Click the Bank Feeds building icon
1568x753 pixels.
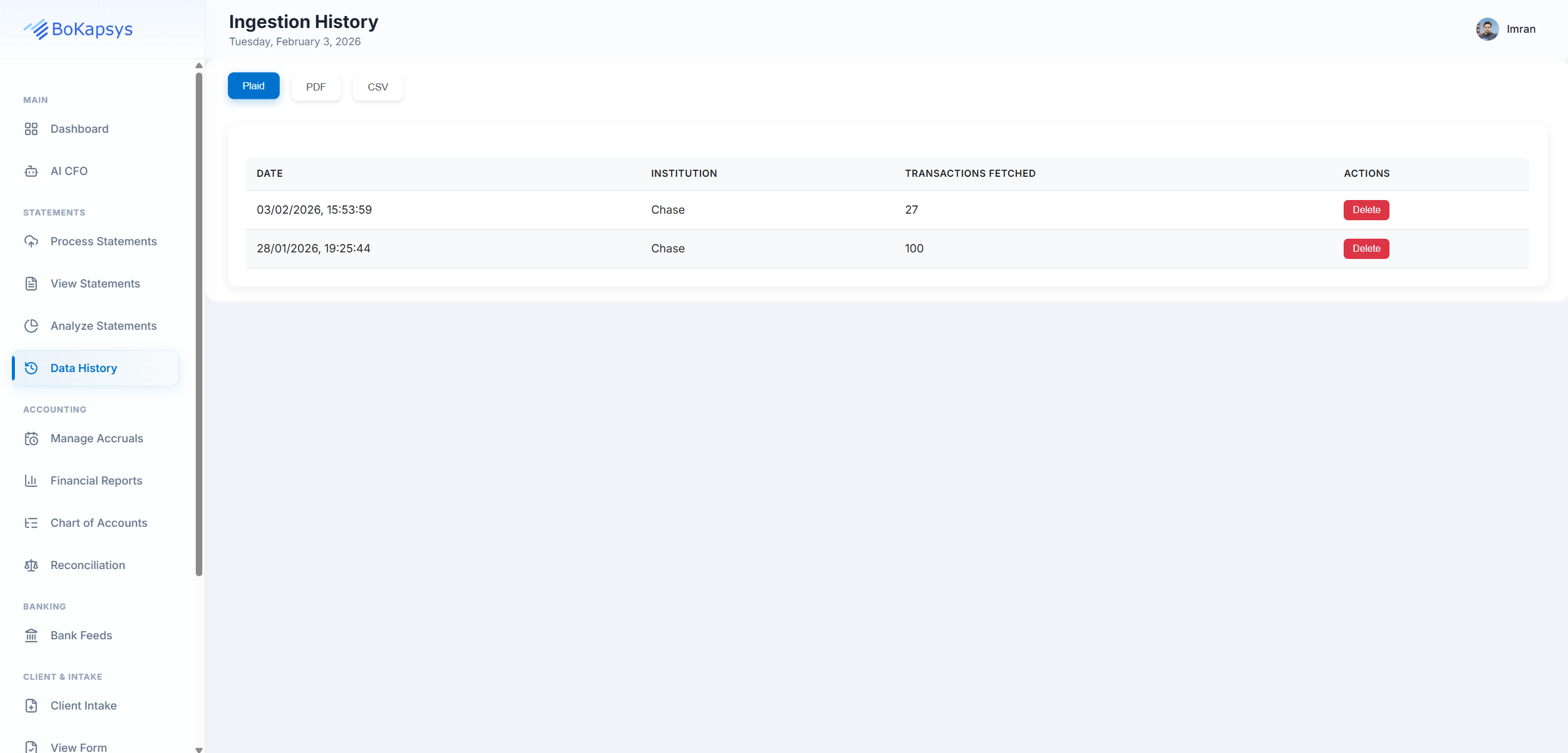click(x=31, y=635)
